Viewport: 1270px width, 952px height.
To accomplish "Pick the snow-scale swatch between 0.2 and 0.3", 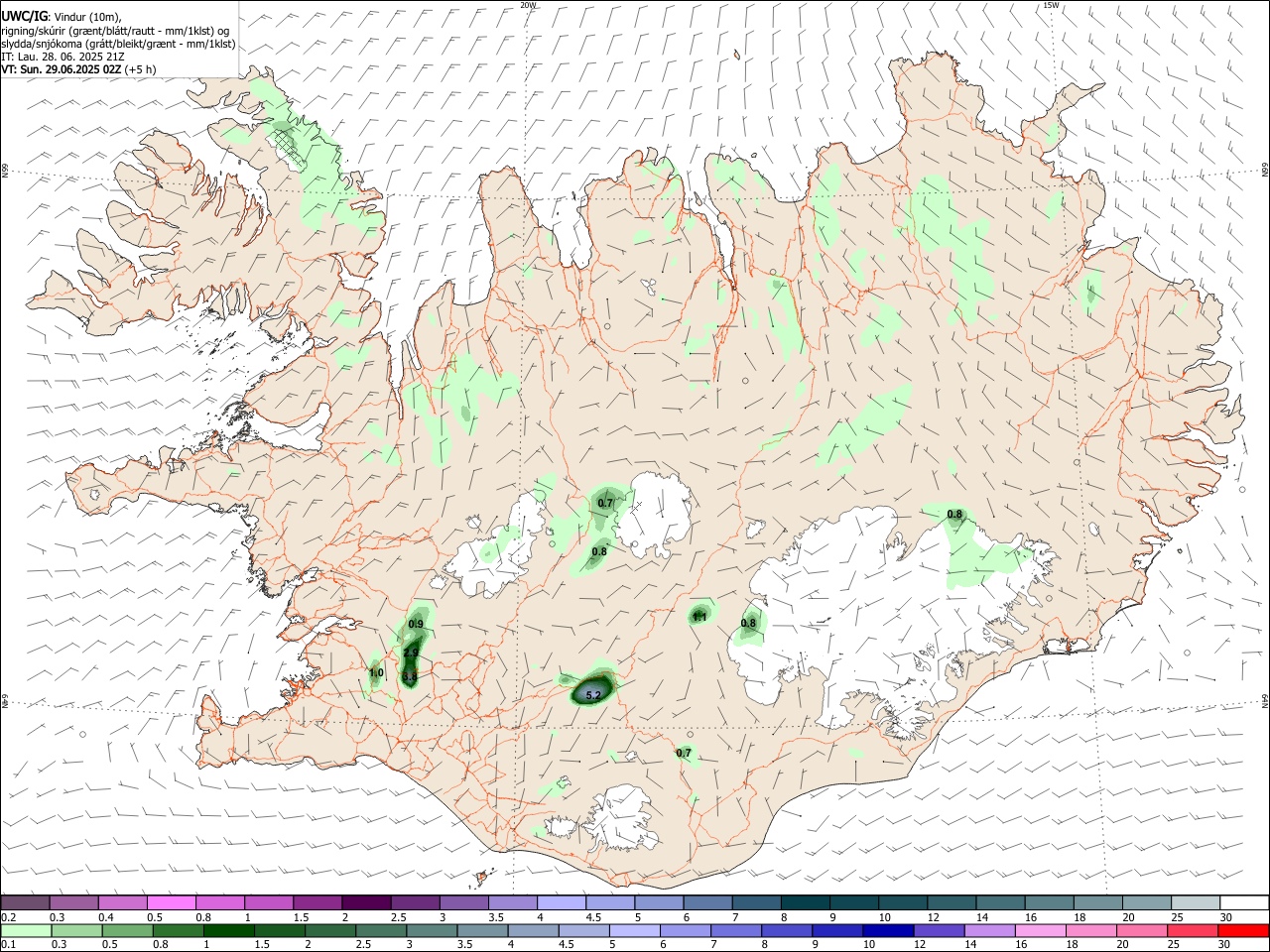I will coord(25,903).
